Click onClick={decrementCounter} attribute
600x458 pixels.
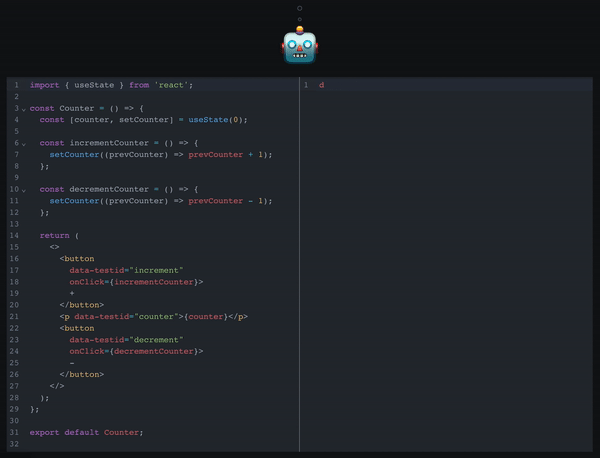click(x=136, y=351)
